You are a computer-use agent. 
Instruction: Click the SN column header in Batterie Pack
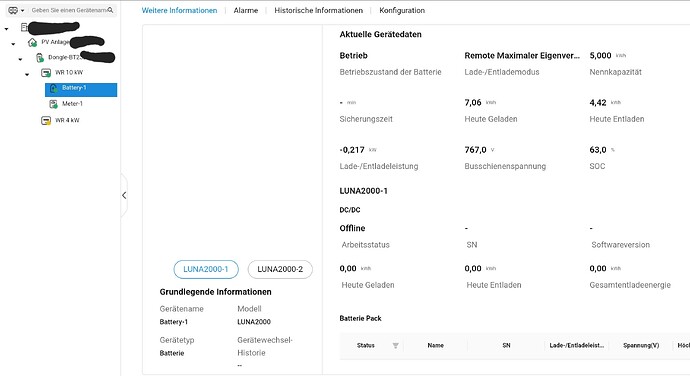[506, 346]
